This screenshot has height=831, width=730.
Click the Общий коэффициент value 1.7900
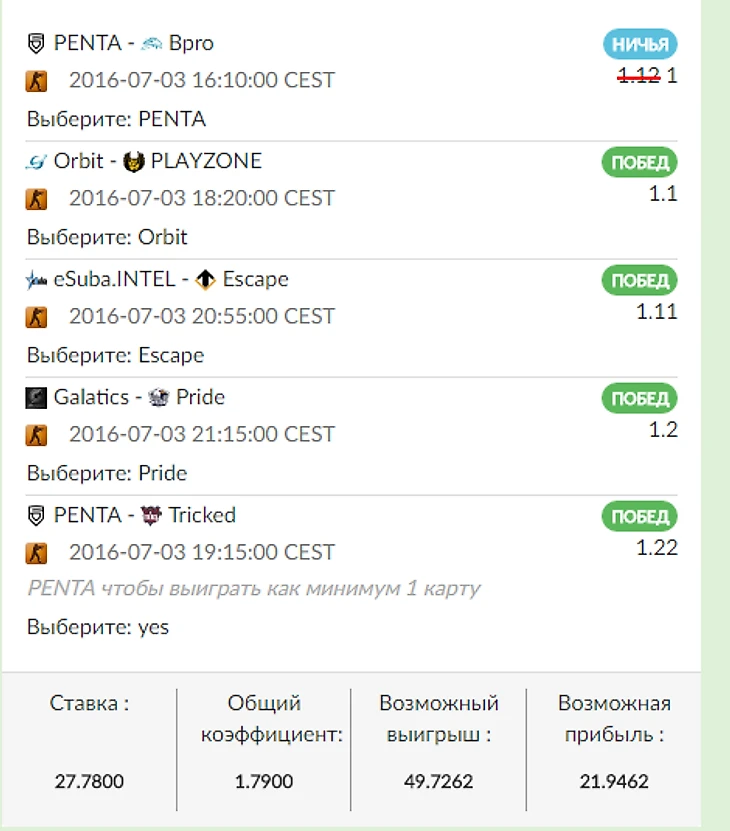tap(263, 781)
